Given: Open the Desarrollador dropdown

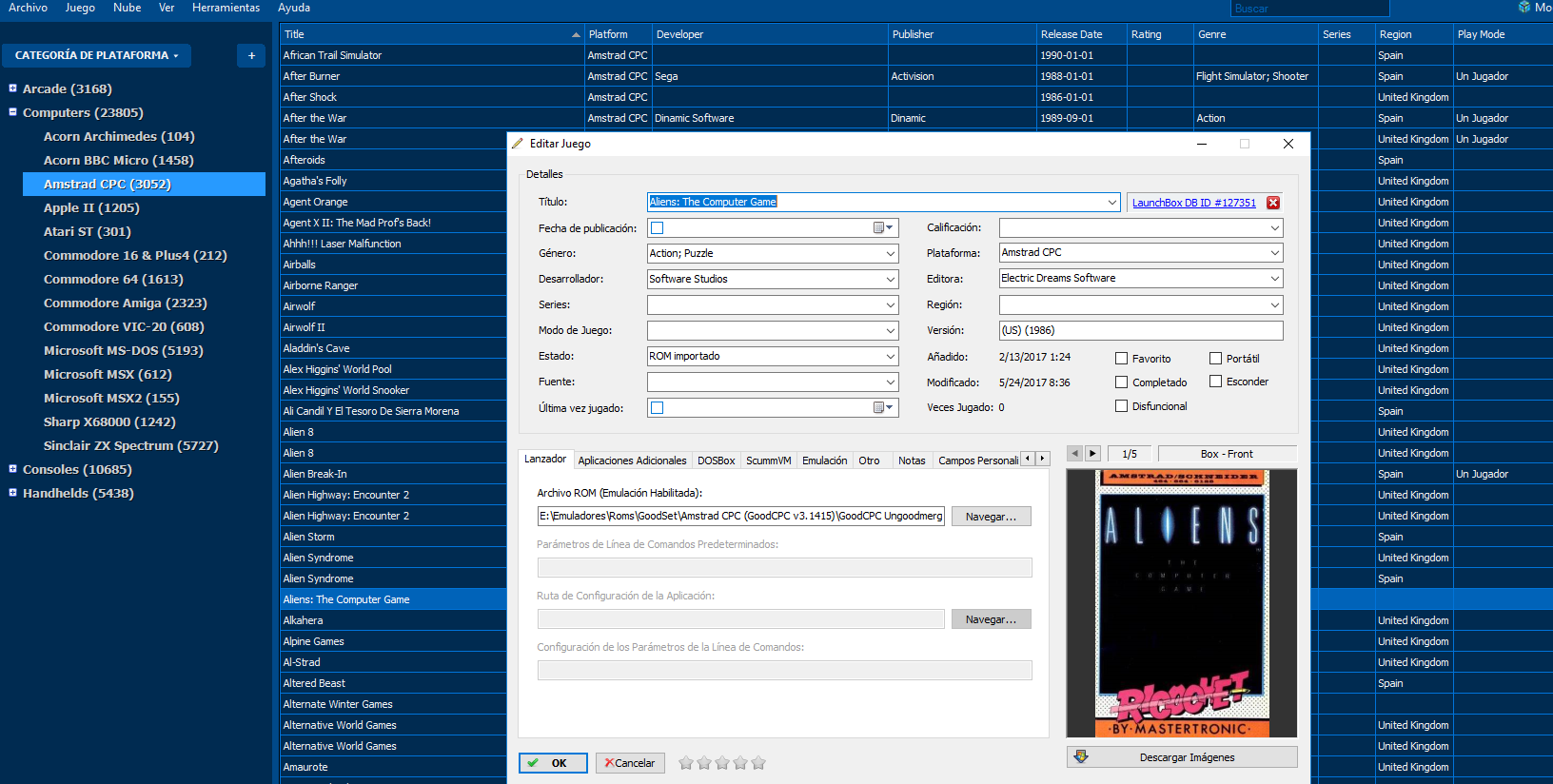Looking at the screenshot, I should [890, 280].
